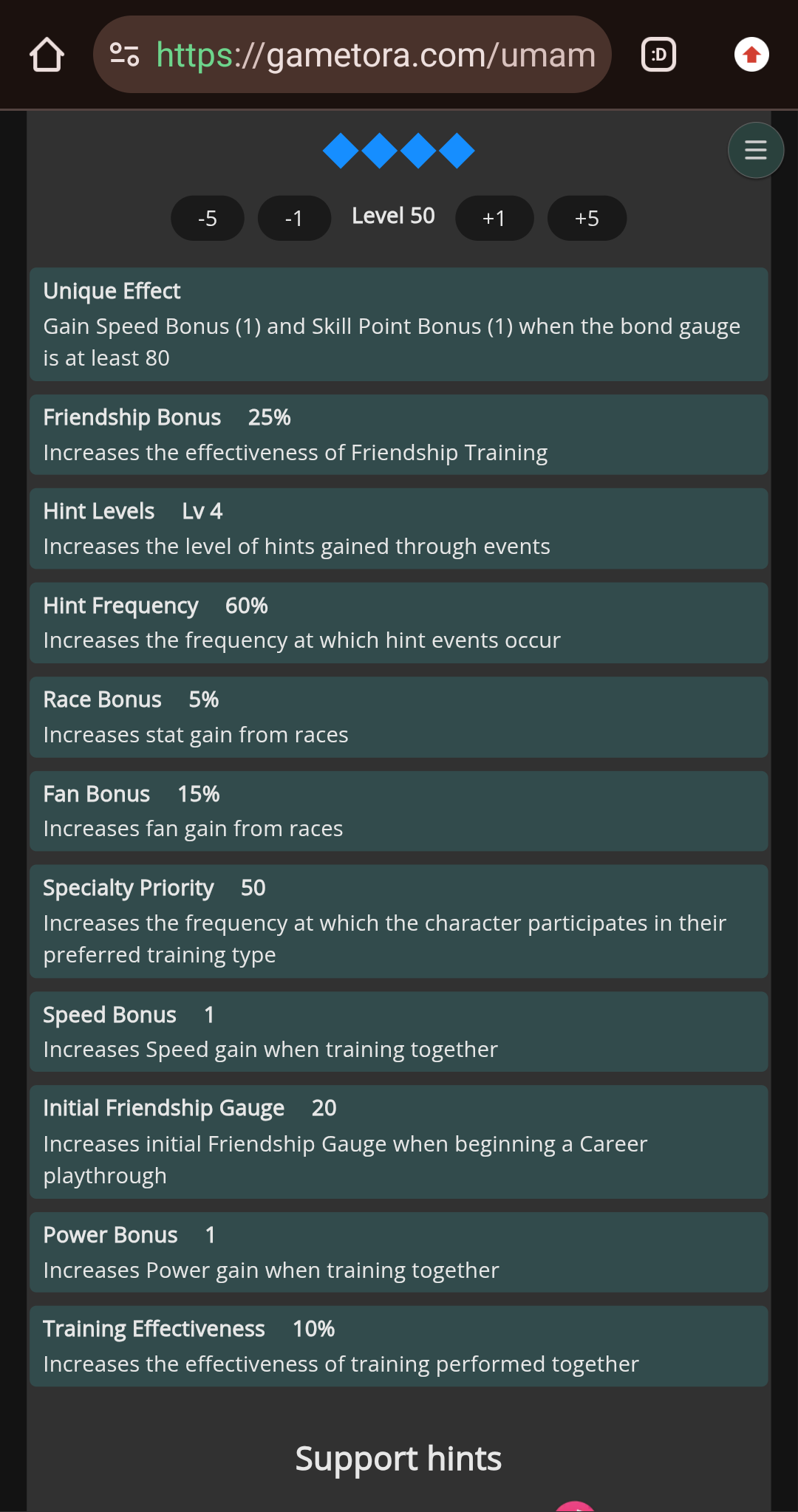Select the third blue diamond limit break
Image resolution: width=798 pixels, height=1512 pixels.
pyautogui.click(x=418, y=151)
